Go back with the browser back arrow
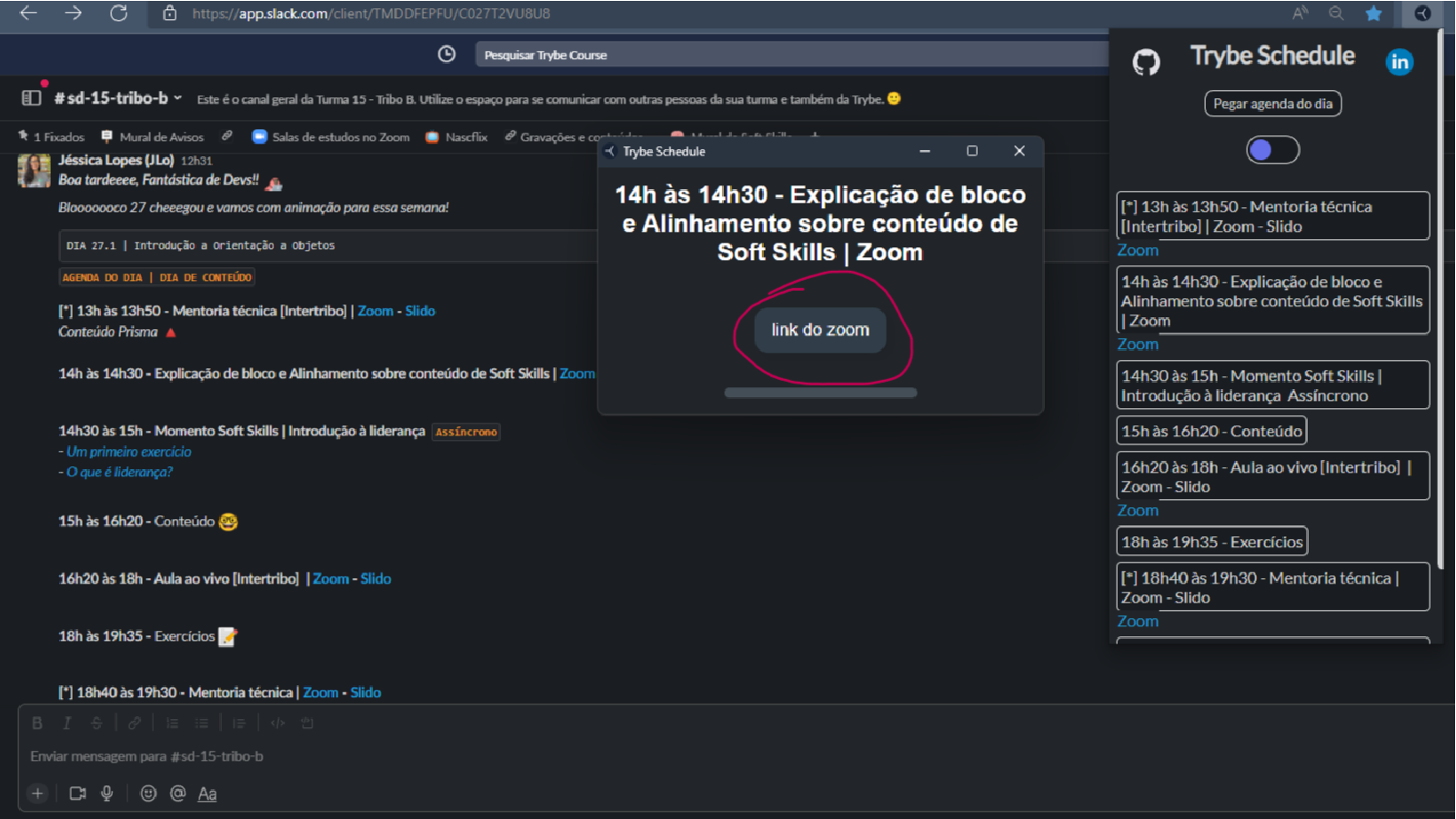Screen dimensions: 1456x819 pos(28,13)
